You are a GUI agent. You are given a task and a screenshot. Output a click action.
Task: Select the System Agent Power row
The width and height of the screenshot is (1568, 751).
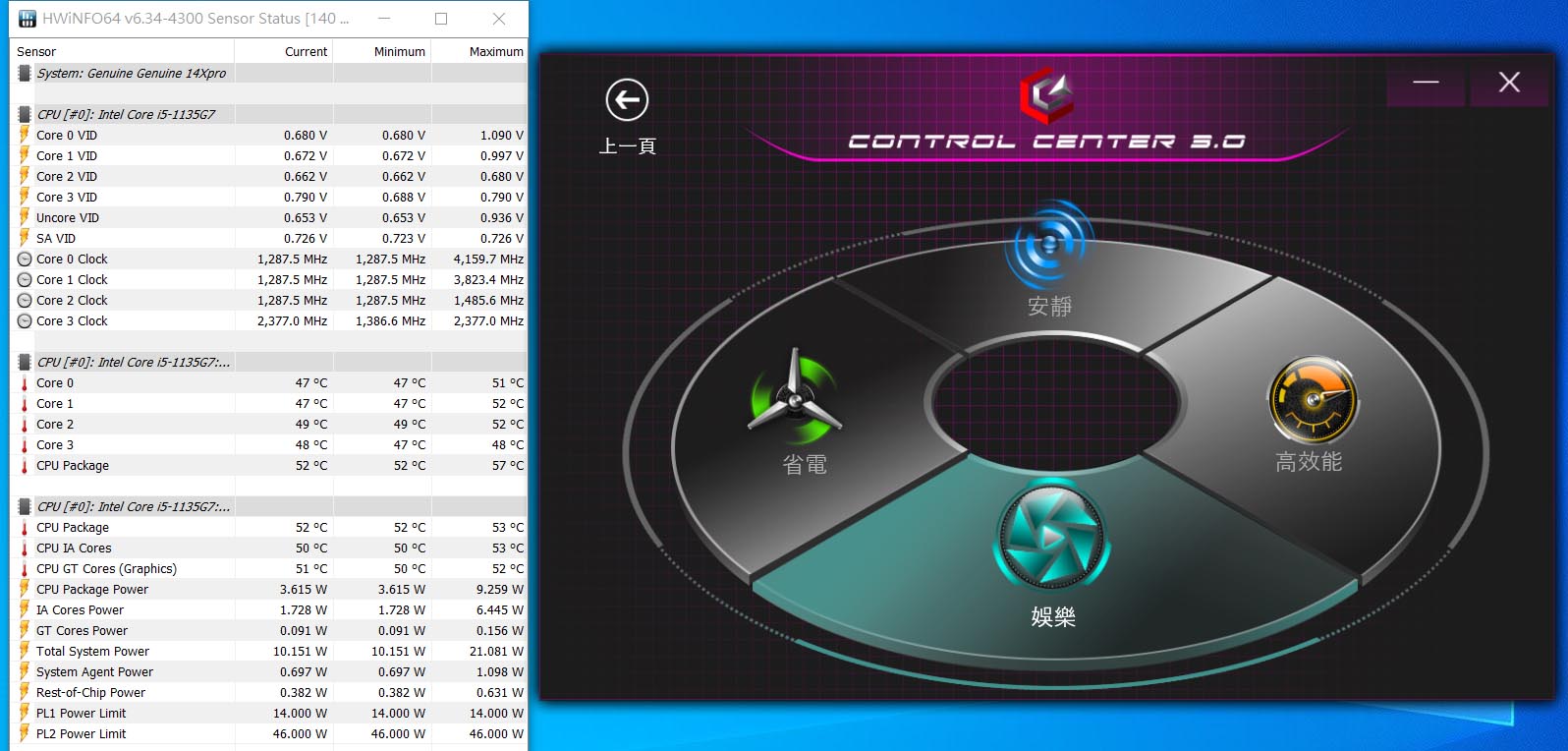270,672
